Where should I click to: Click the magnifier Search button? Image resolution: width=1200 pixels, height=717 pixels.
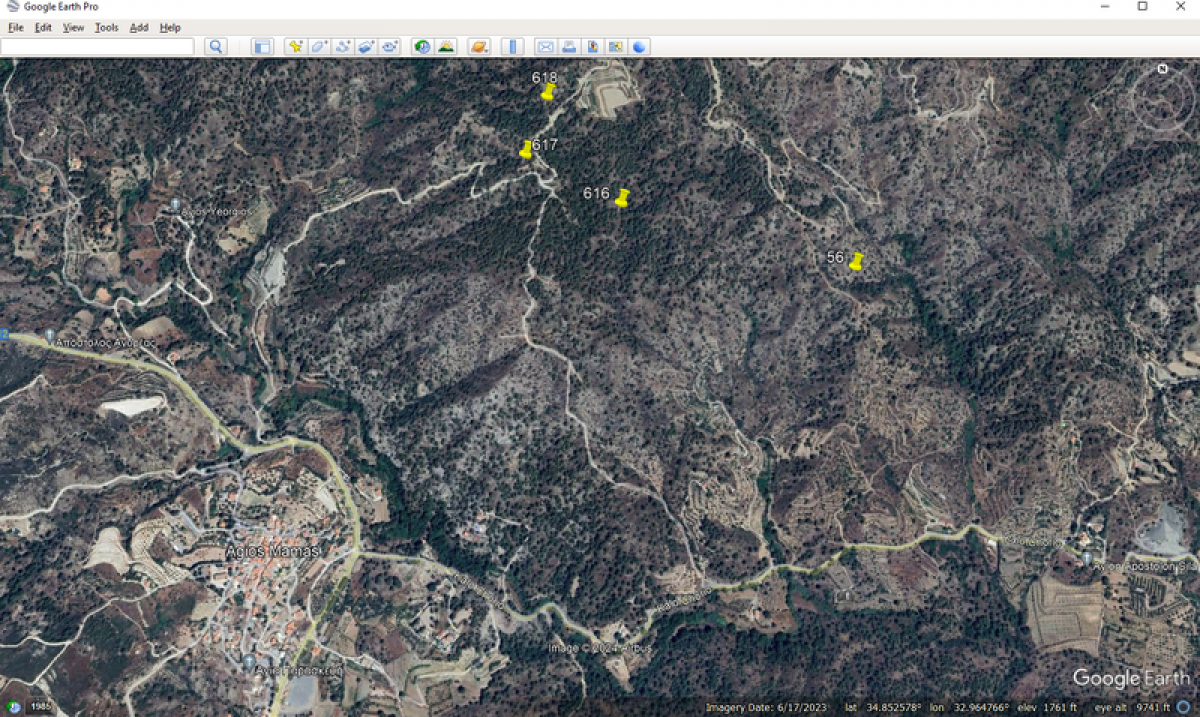[x=216, y=46]
